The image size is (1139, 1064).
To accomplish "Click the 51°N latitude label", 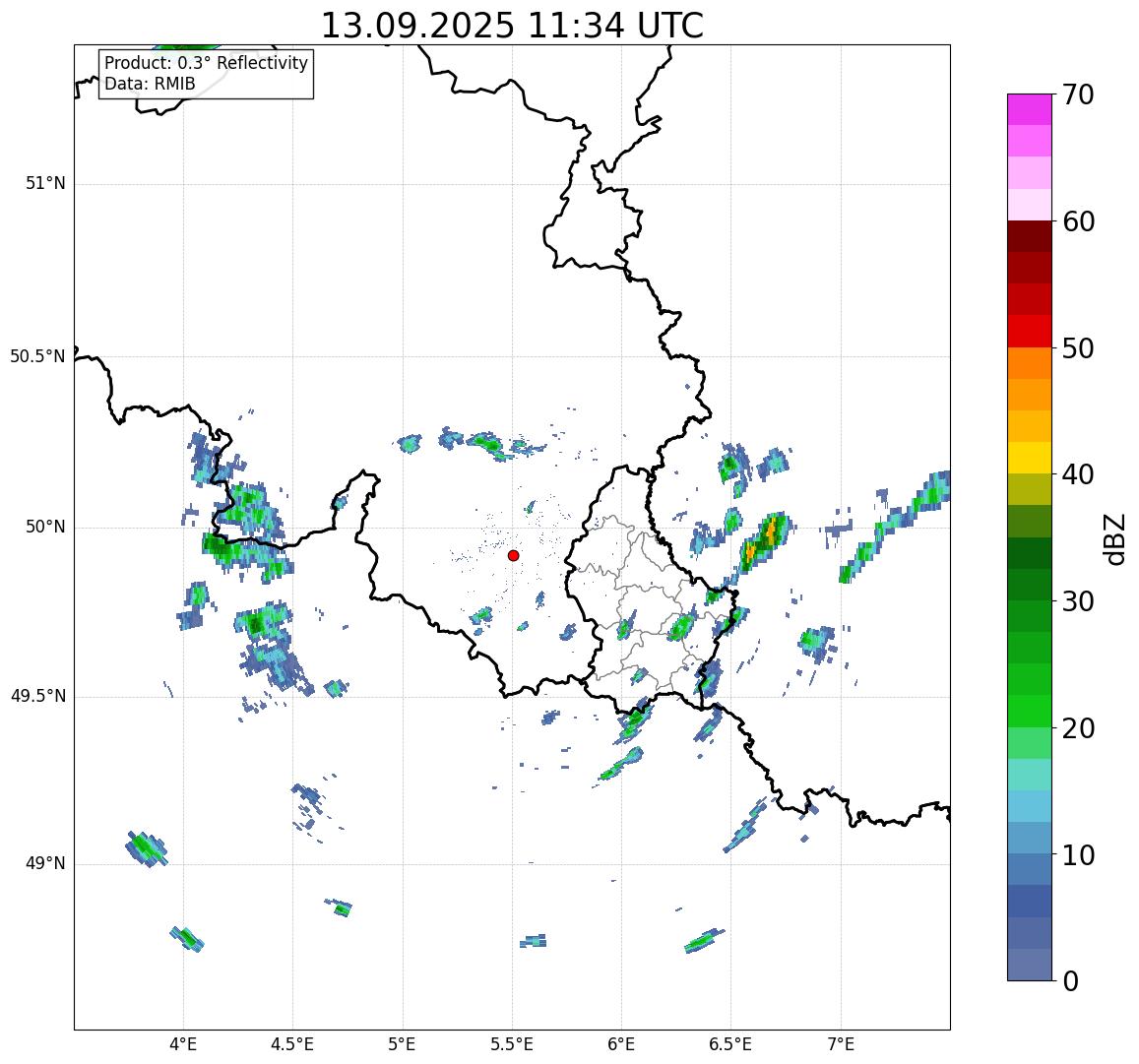I will pos(45,184).
